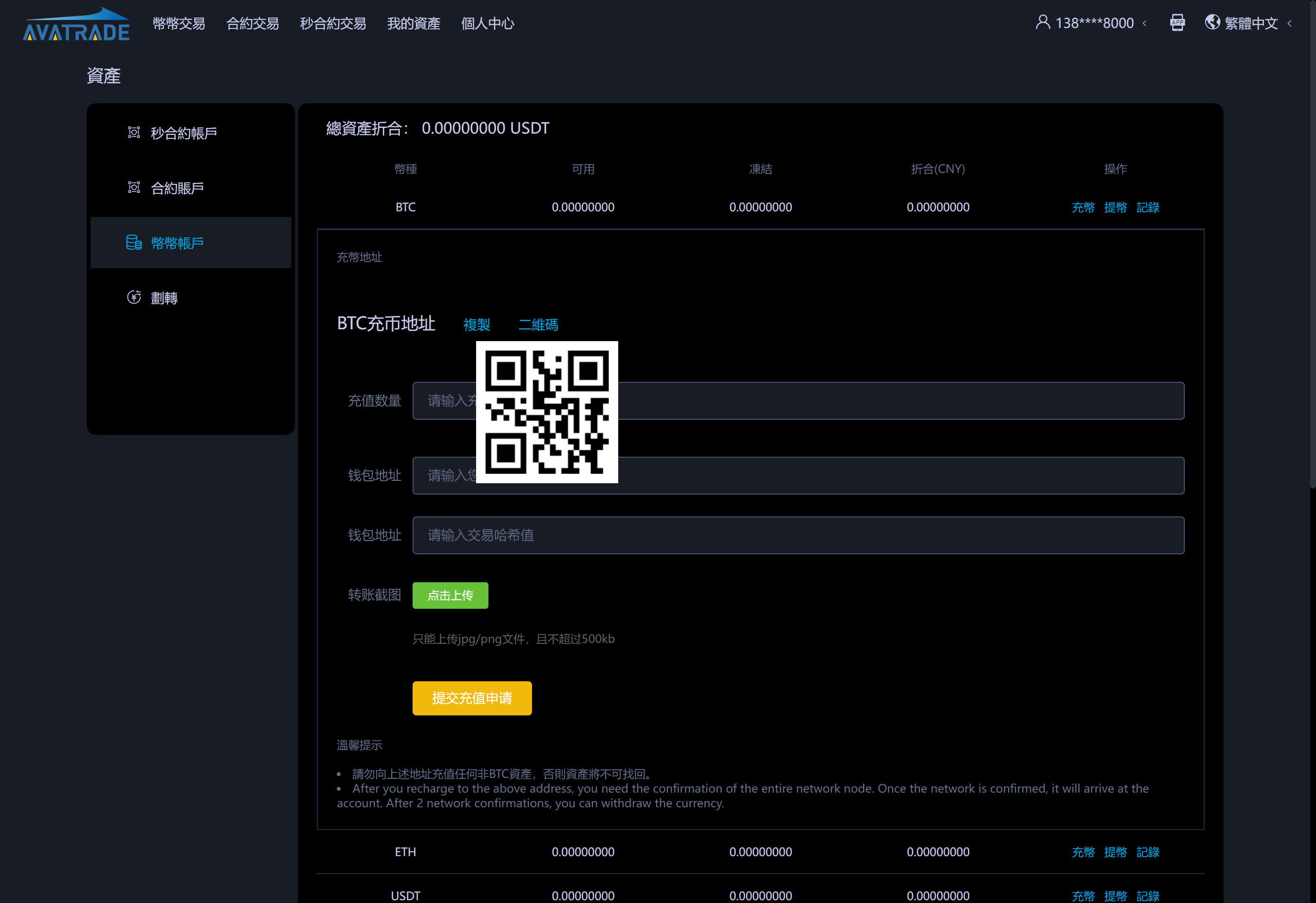
Task: Click the 折合(CNY) column header
Action: 938,169
